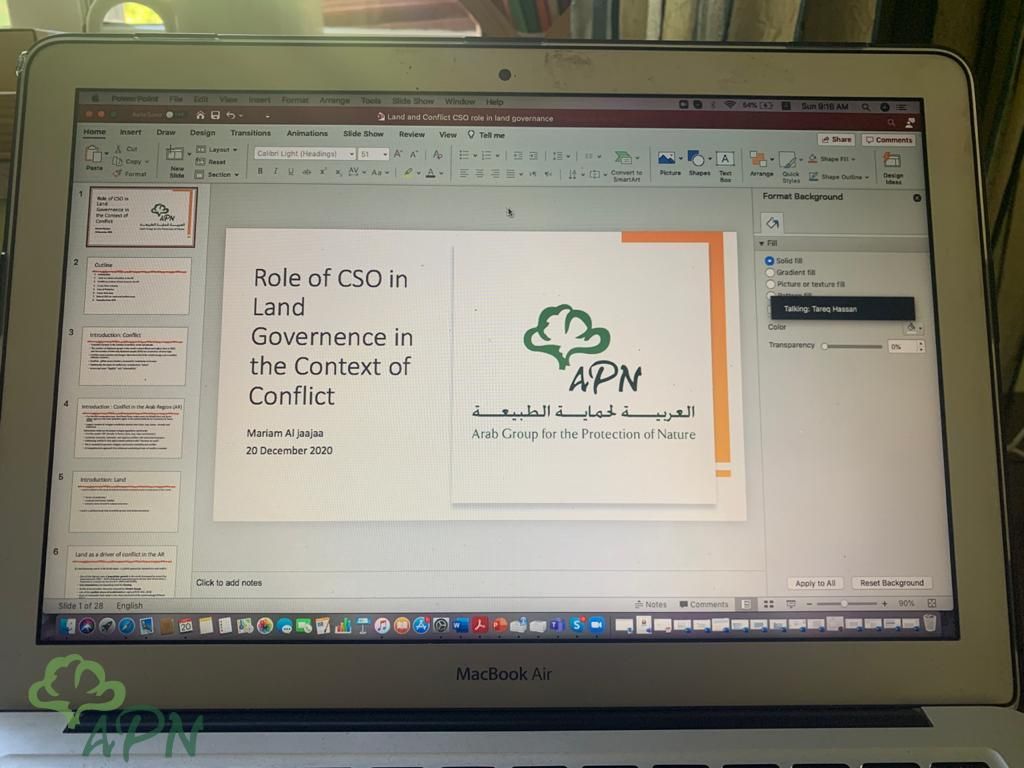Click the center text alignment icon
The image size is (1024, 768).
pos(479,174)
